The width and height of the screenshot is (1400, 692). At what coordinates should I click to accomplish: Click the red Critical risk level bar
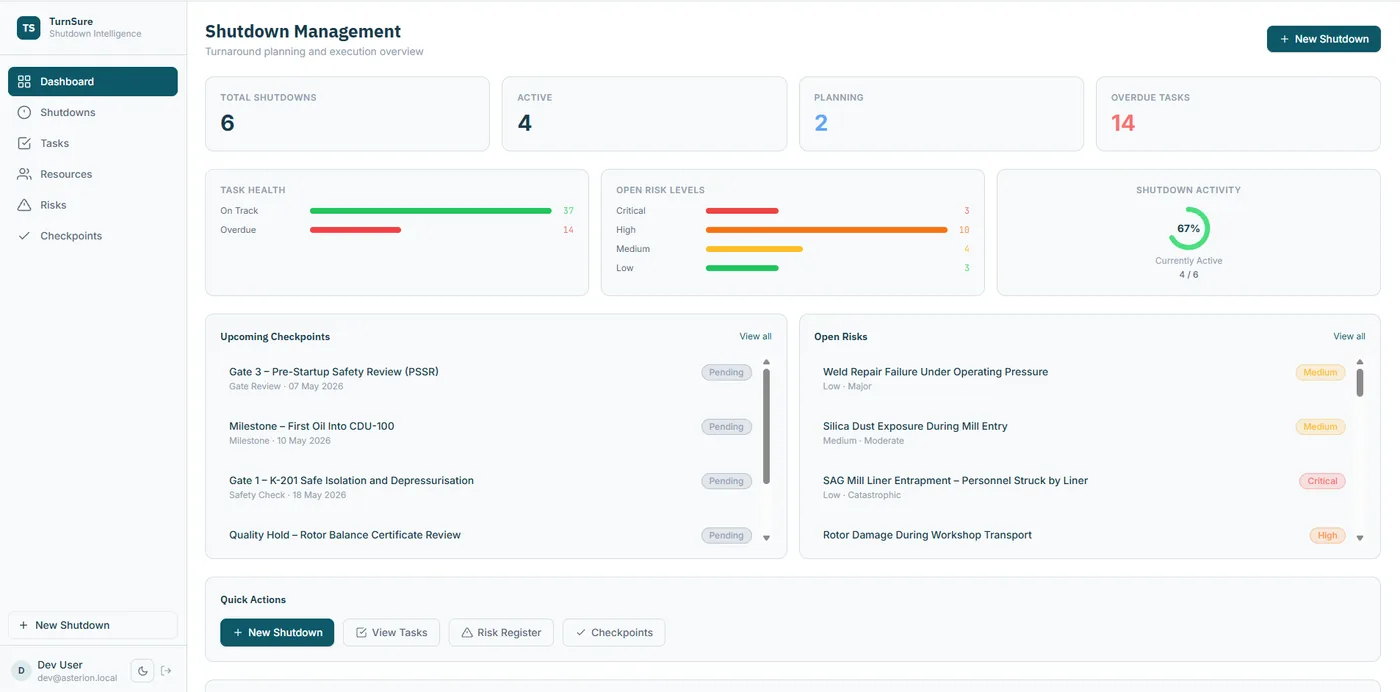click(x=742, y=211)
